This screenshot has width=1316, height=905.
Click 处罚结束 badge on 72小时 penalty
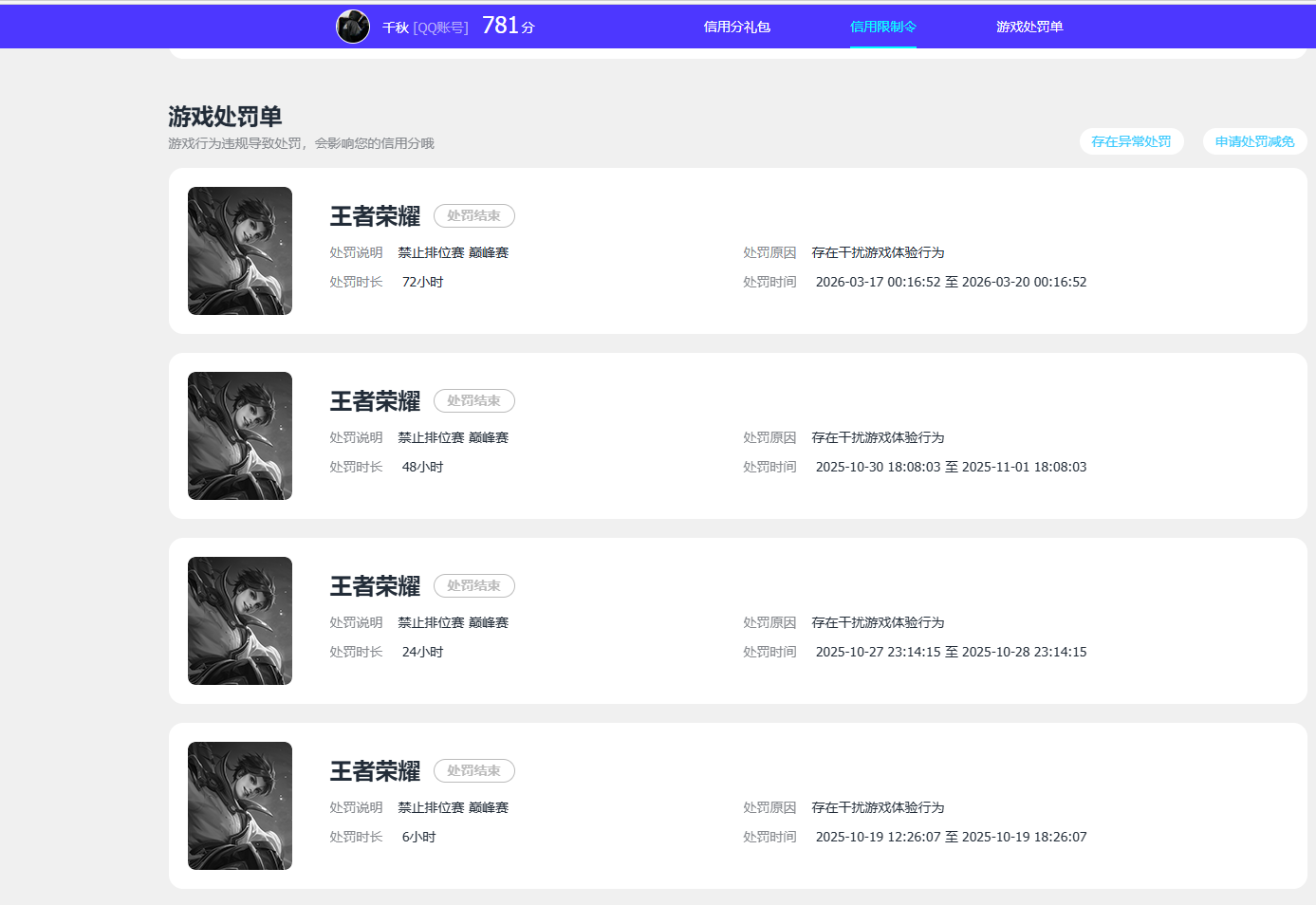pos(473,216)
